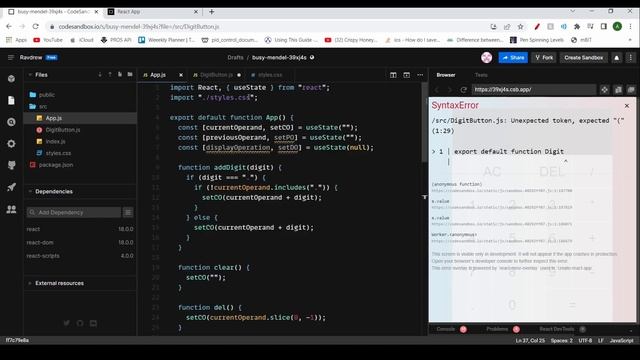
Task: Click the Add Dependency search field
Action: coord(74,212)
